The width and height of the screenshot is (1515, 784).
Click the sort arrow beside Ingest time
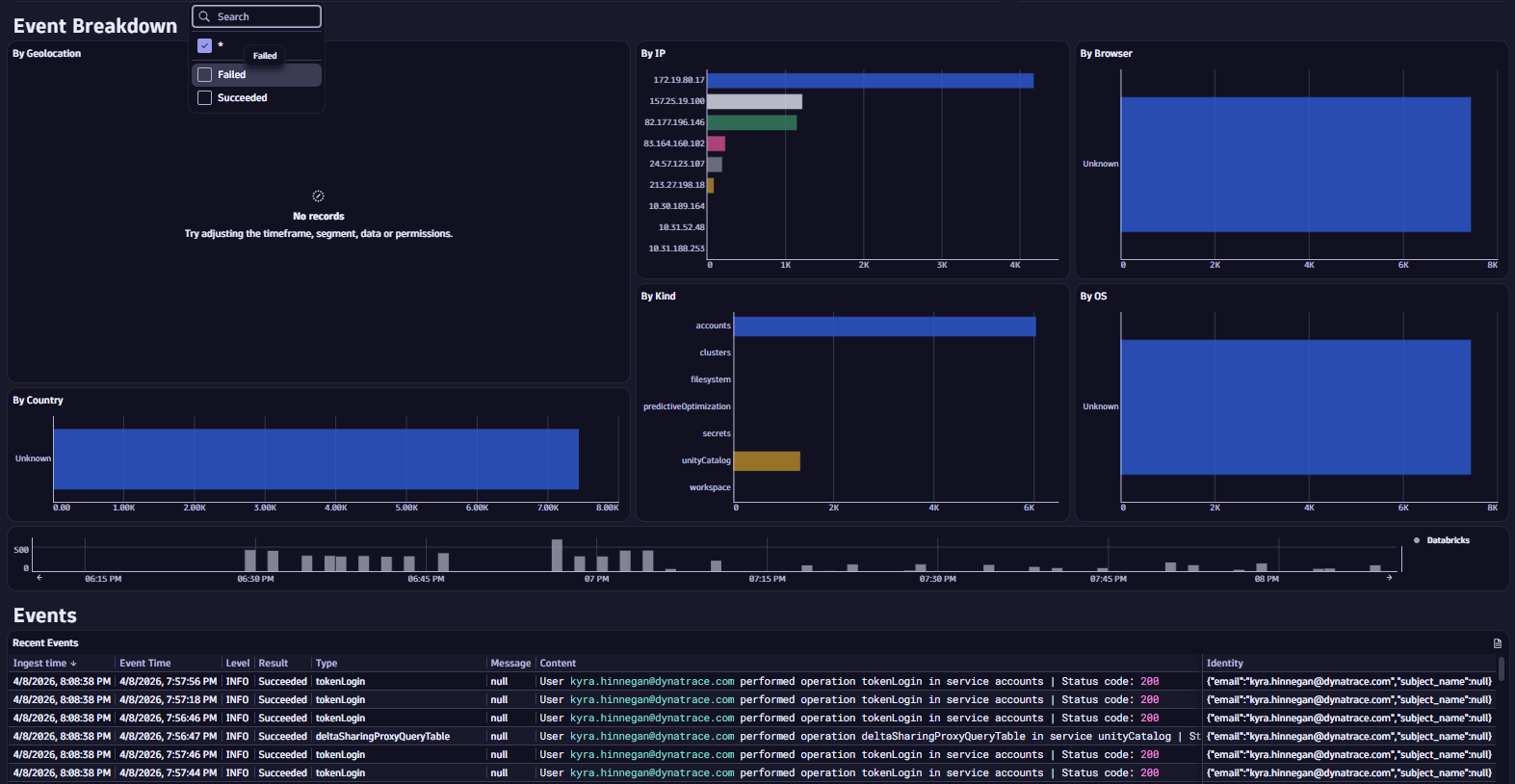click(x=73, y=664)
